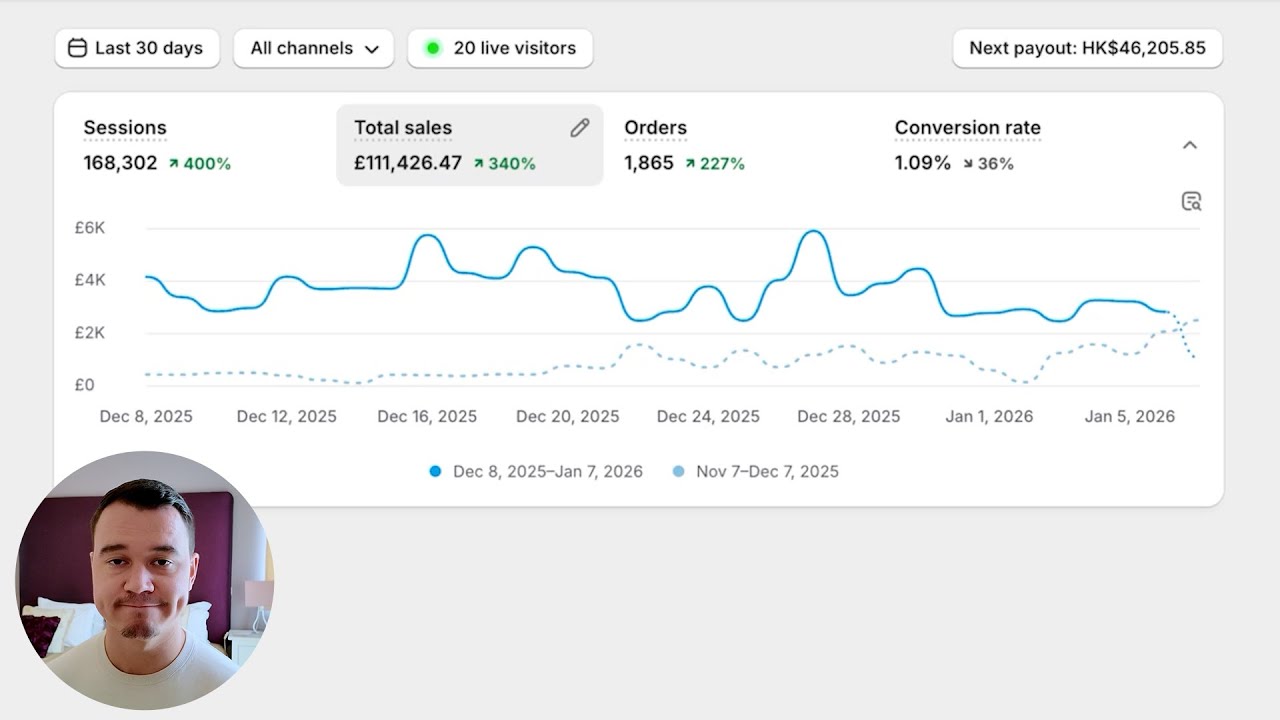Open the Last 30 days date picker

137,48
